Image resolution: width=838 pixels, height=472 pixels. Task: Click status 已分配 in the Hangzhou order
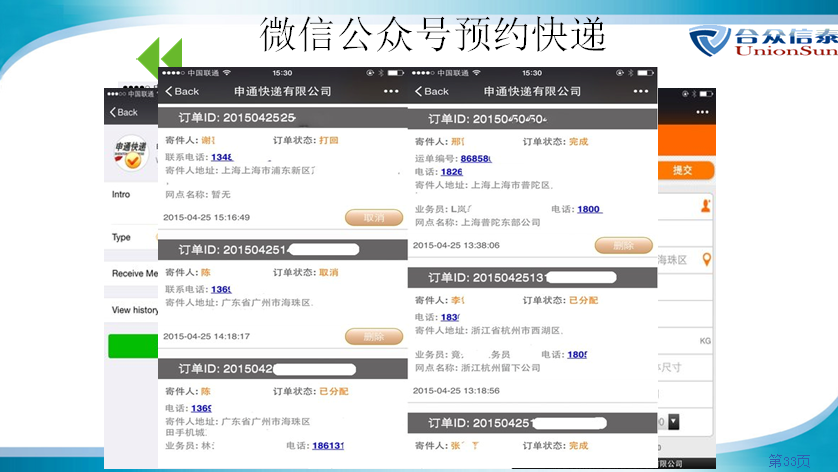tap(584, 300)
